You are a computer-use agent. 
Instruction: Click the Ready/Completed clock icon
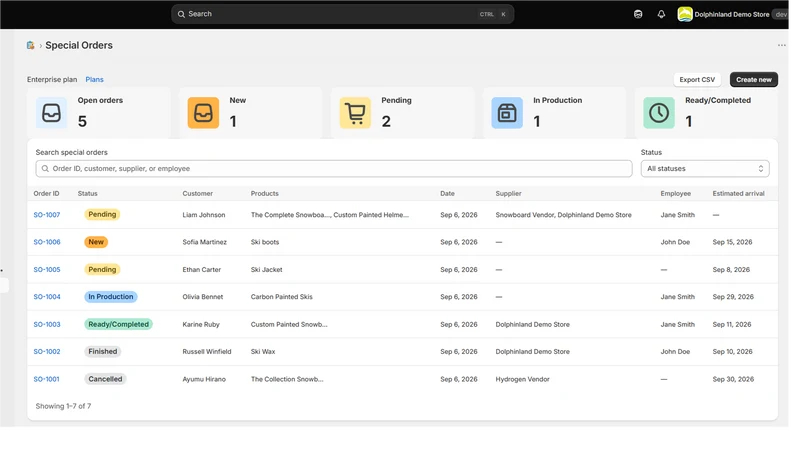tap(659, 113)
